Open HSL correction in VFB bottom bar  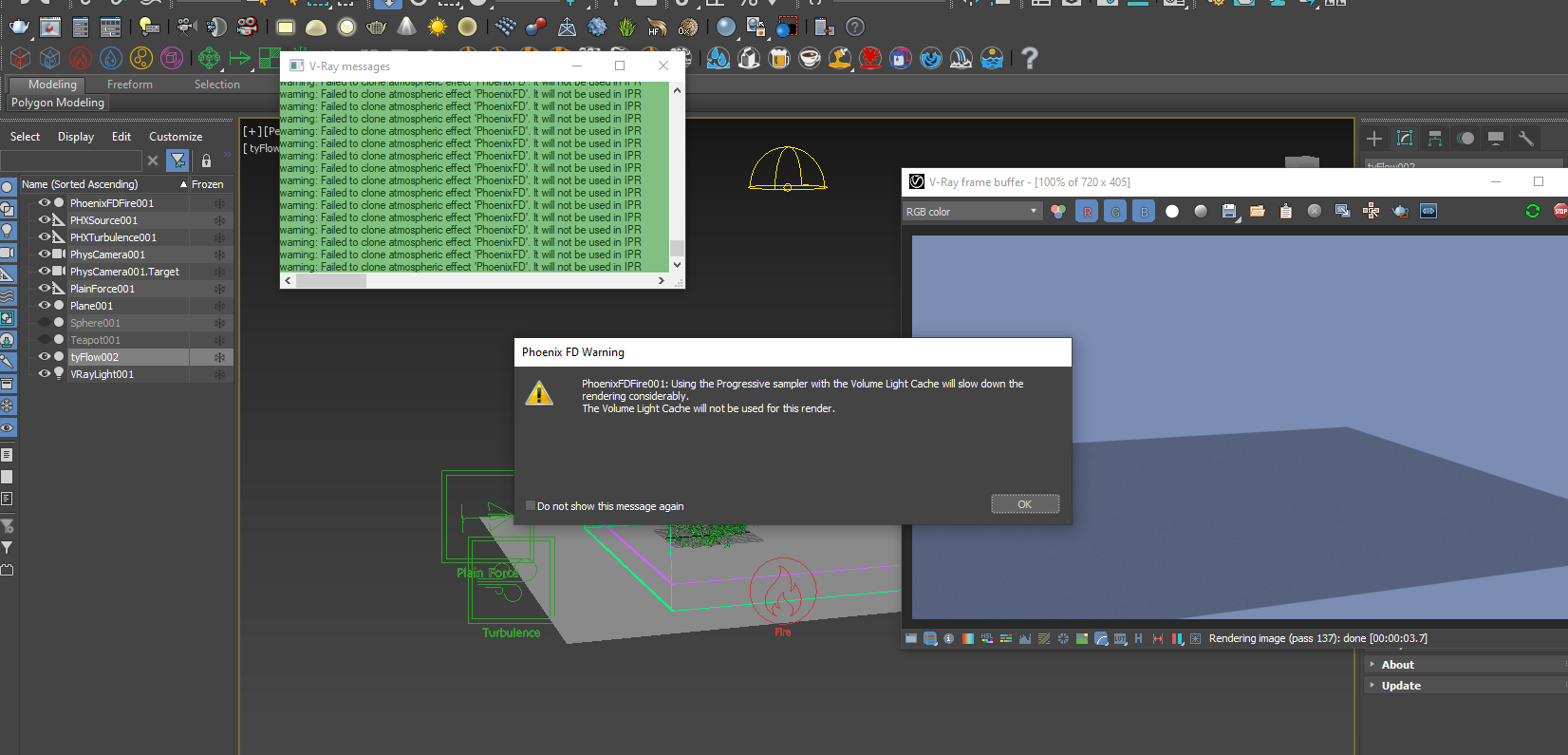click(987, 639)
